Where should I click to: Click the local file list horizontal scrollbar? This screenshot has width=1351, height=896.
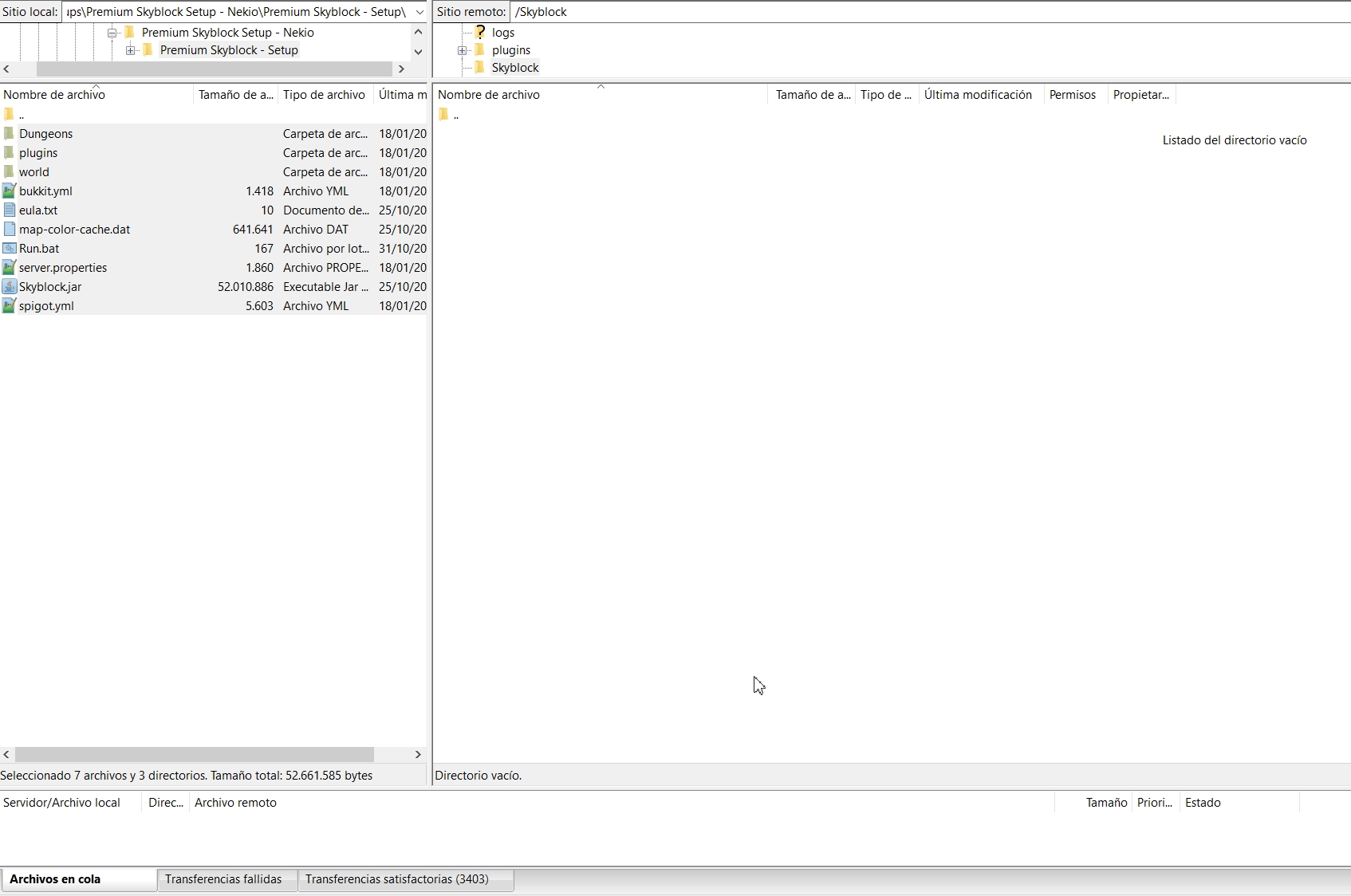(195, 754)
